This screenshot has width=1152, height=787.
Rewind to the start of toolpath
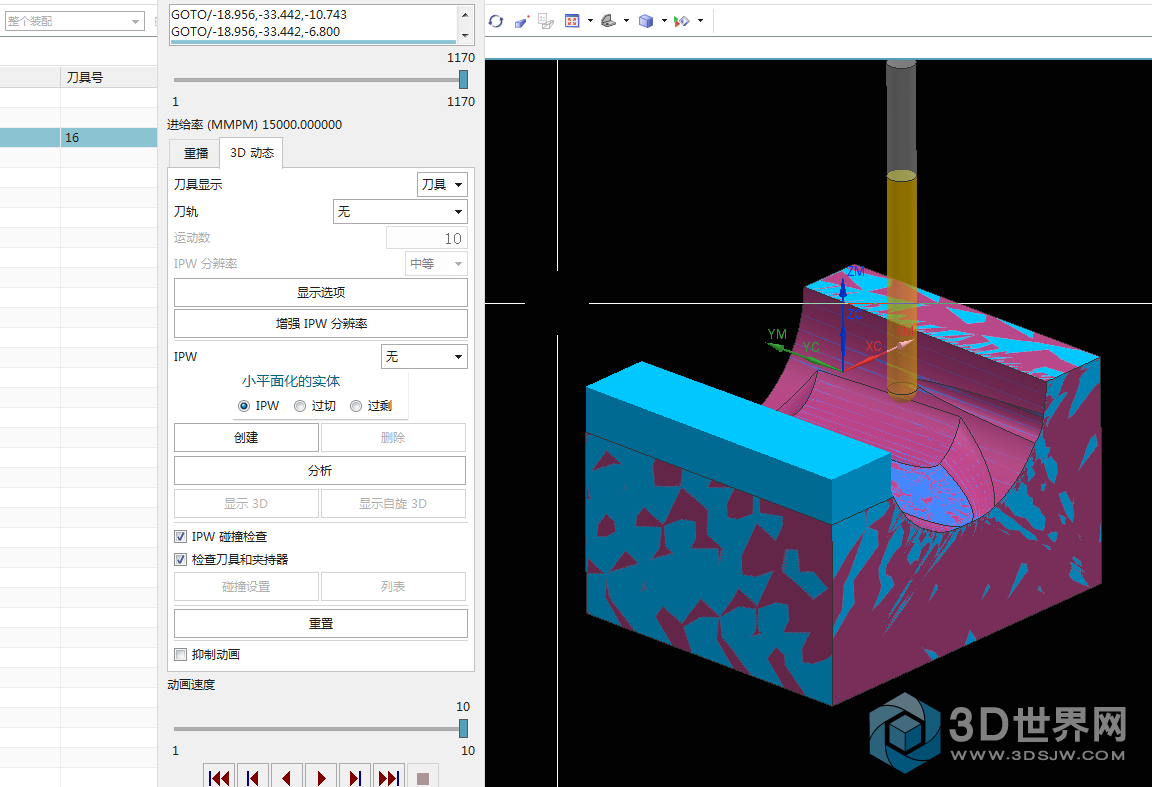pos(219,777)
